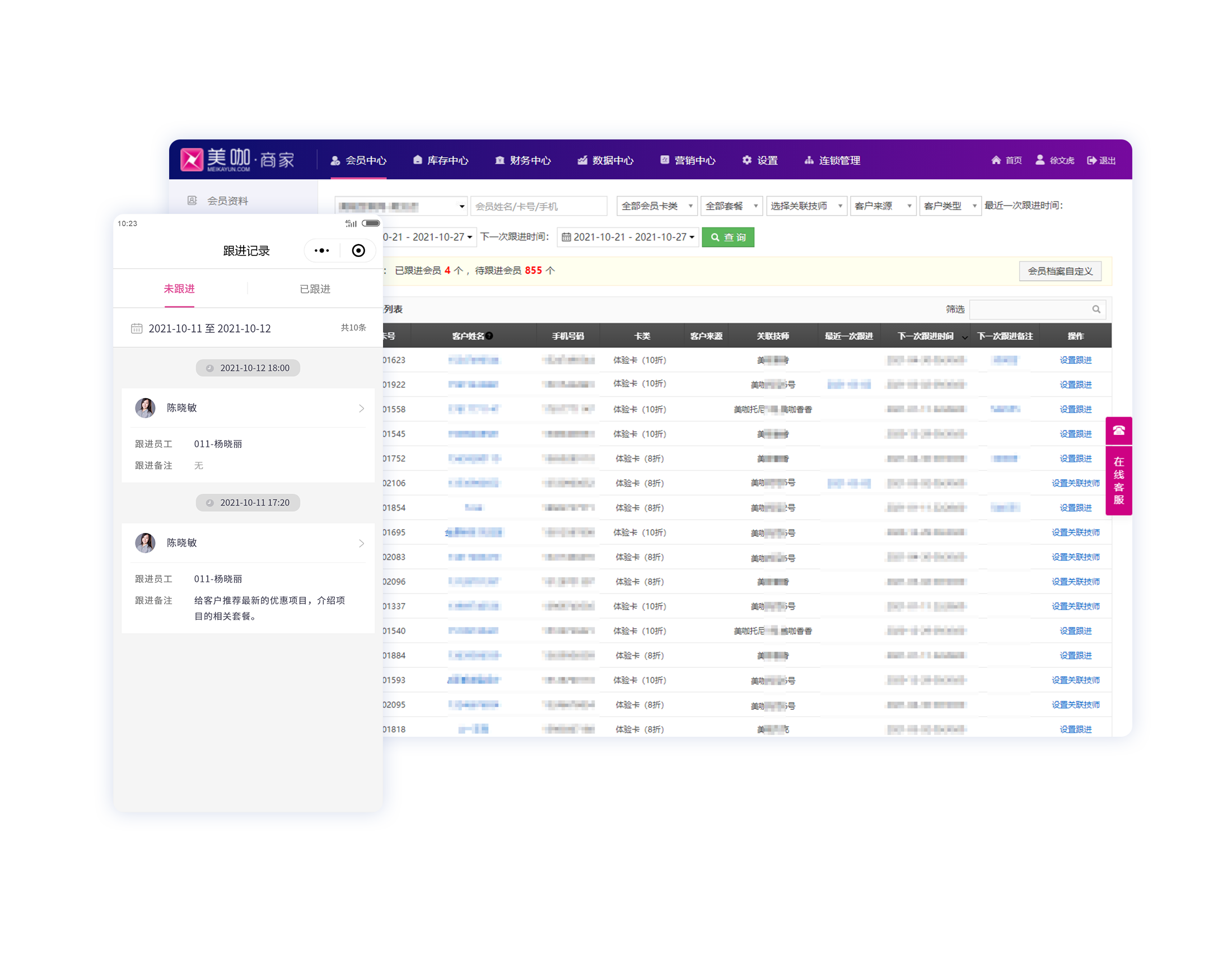Click 手机号码 column header
Image resolution: width=1232 pixels, height=959 pixels.
click(x=567, y=336)
